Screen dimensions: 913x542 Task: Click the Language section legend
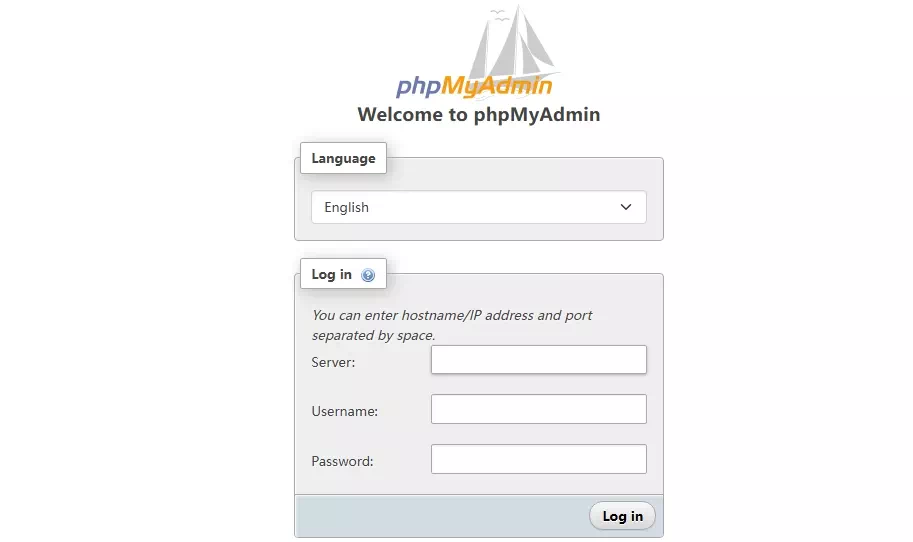point(343,158)
